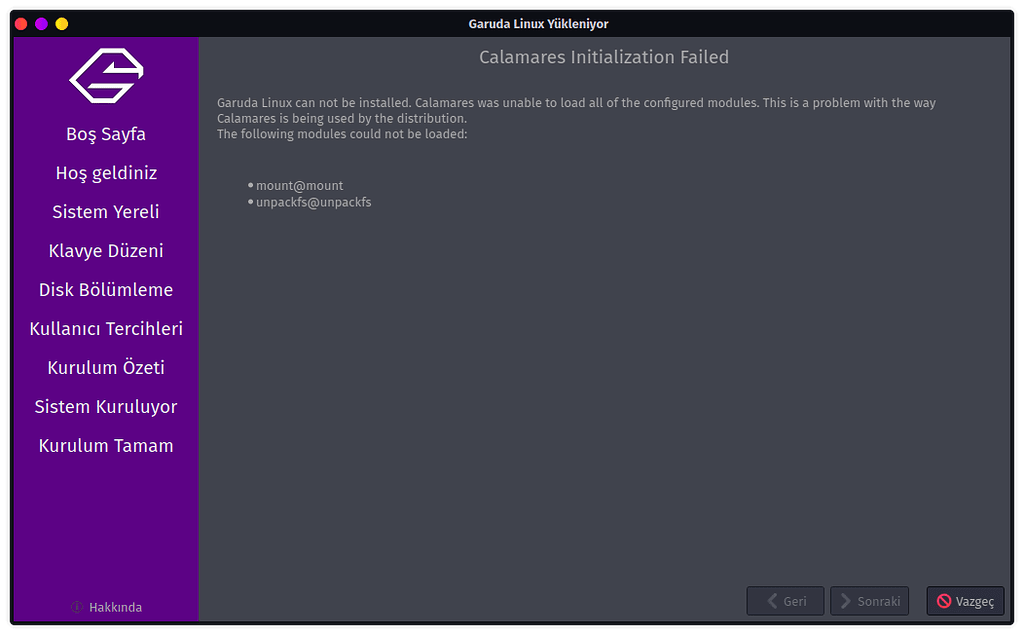Screen dimensions: 1024x634
Task: Select the "Kurulum Tamam" step
Action: tap(105, 445)
